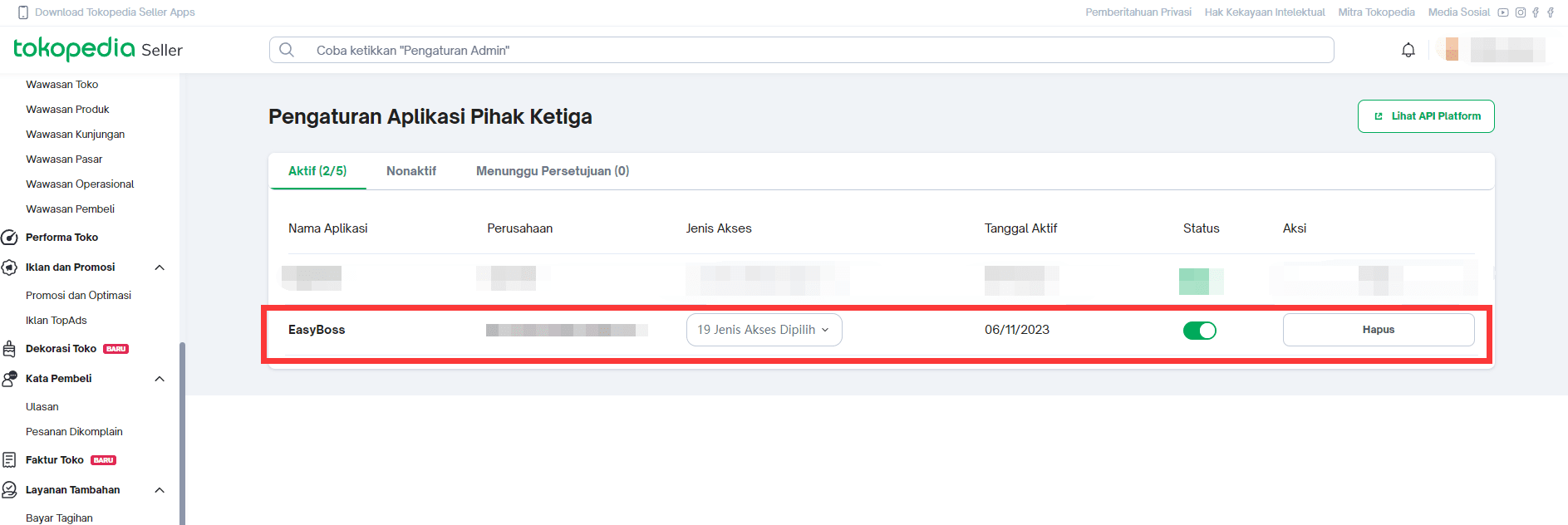Screen dimensions: 1568x525
Task: Click Hapus button for EasyBoss
Action: (1379, 330)
